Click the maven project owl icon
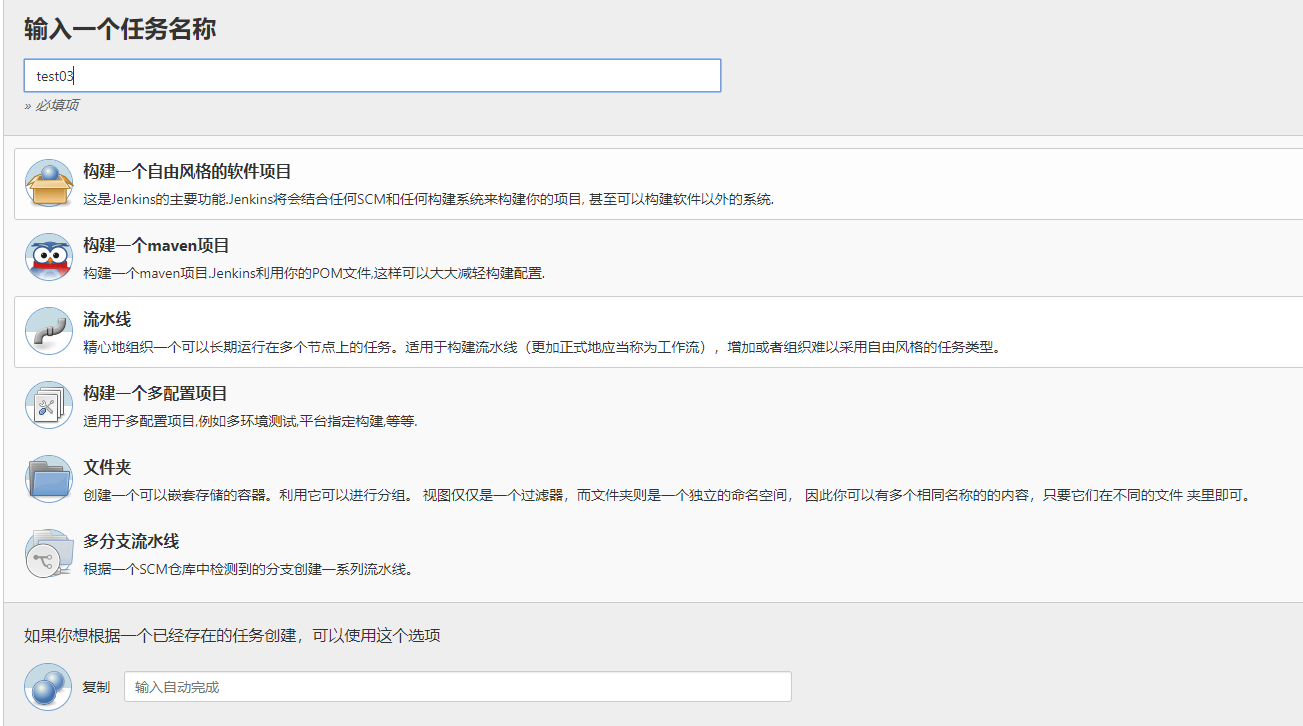This screenshot has height=726, width=1303. (48, 257)
